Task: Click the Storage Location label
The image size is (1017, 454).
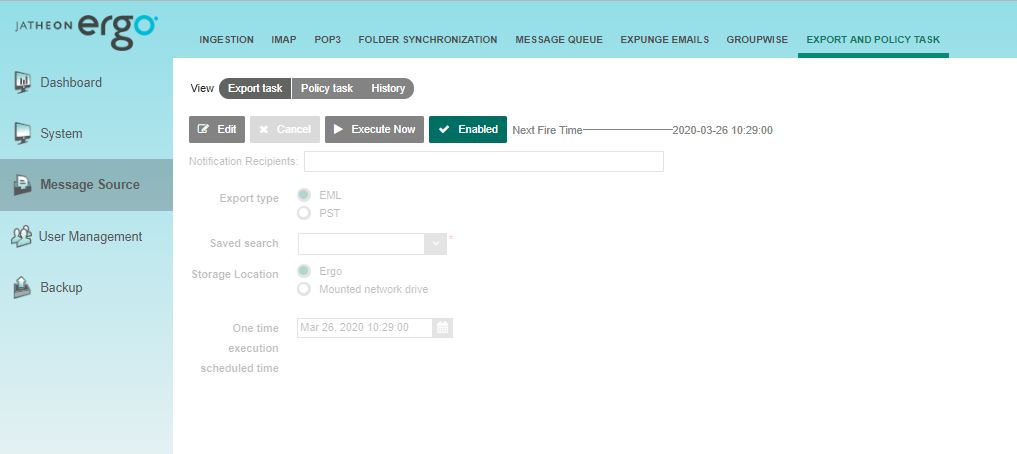Action: [235, 274]
